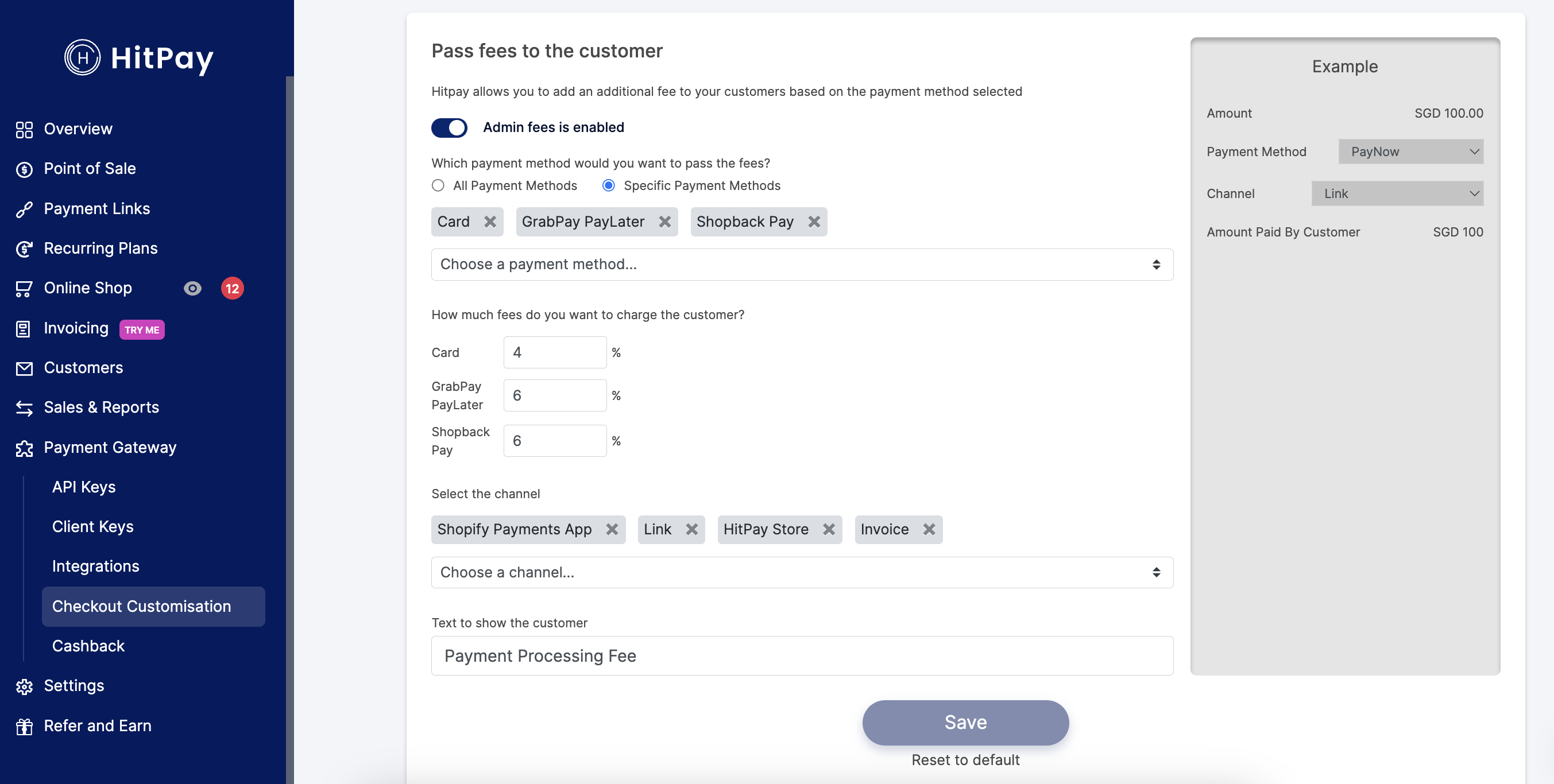Go to Point of Sale
The height and width of the screenshot is (784, 1554).
pyautogui.click(x=90, y=169)
